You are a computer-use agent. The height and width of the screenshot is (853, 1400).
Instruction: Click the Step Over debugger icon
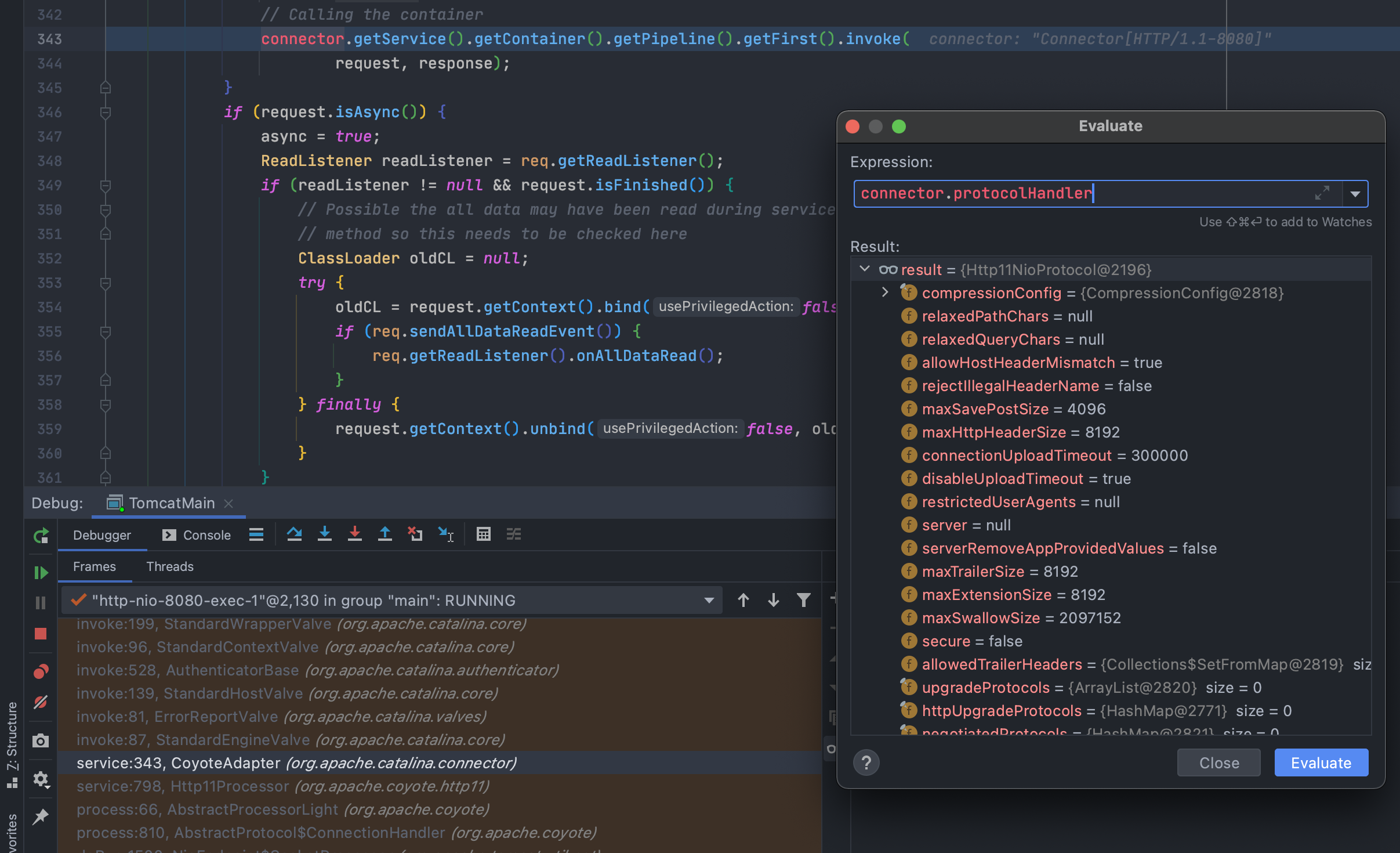(294, 534)
